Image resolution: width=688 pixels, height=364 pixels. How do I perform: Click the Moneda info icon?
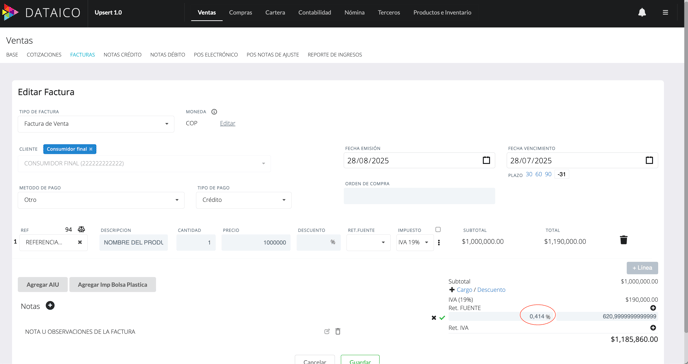coord(214,112)
